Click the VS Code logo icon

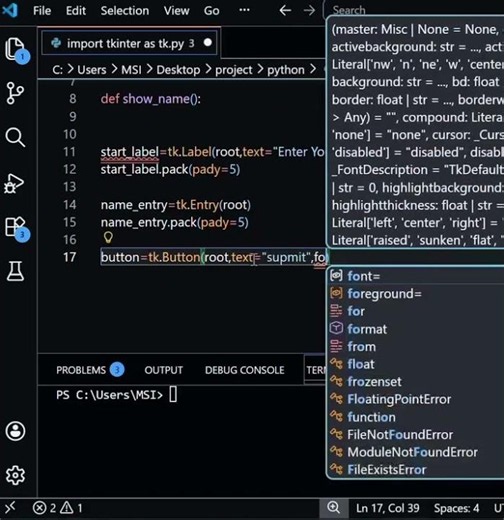(10, 10)
